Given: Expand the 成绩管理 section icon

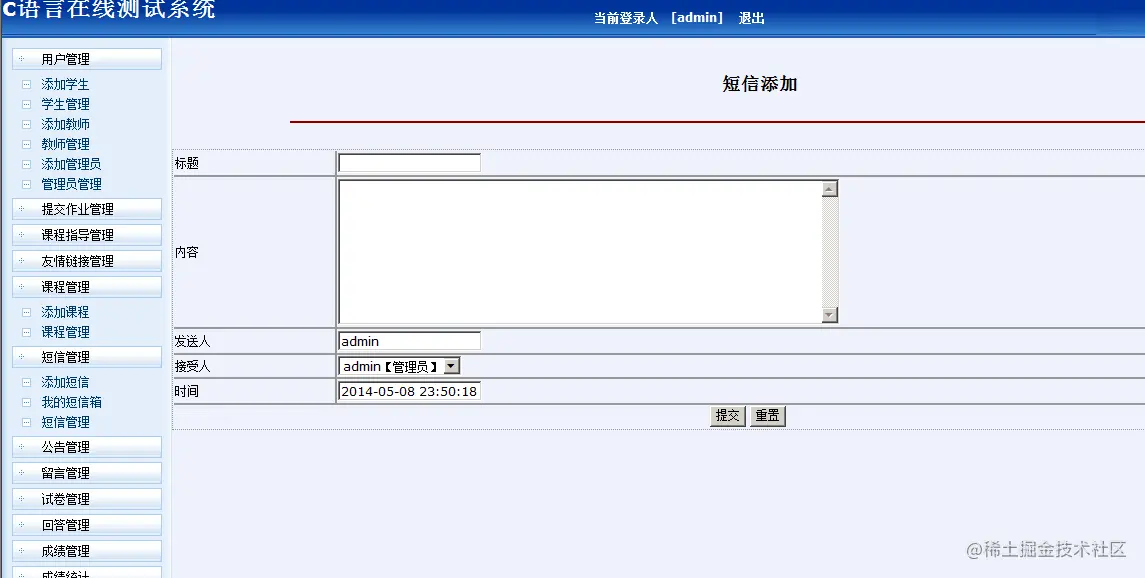Looking at the screenshot, I should click(x=20, y=551).
